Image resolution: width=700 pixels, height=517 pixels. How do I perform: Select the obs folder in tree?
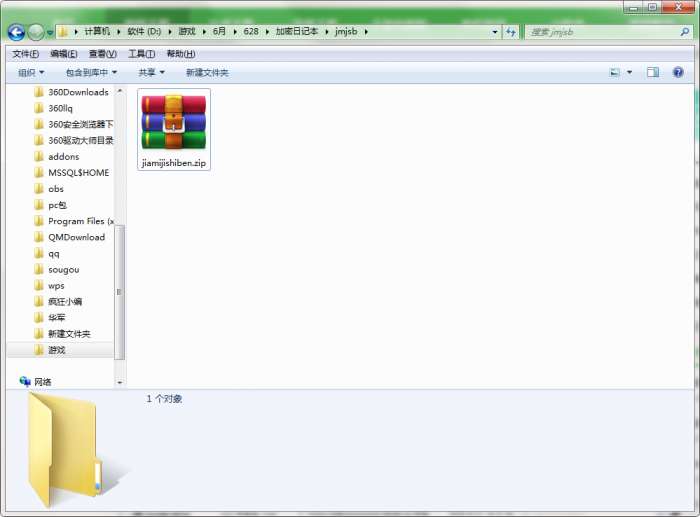tap(49, 189)
